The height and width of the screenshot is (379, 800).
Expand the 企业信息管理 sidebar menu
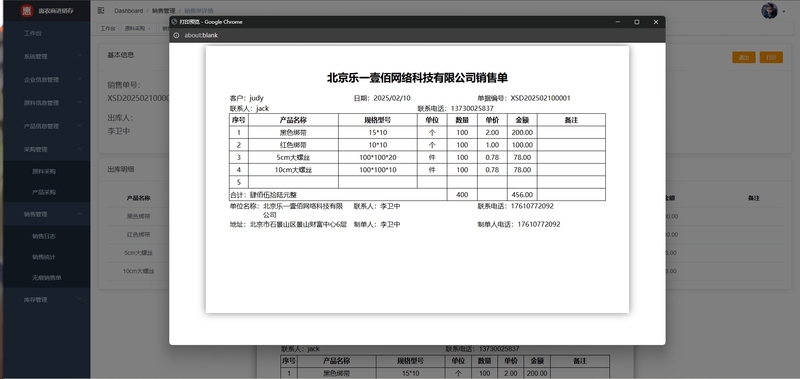coord(47,80)
